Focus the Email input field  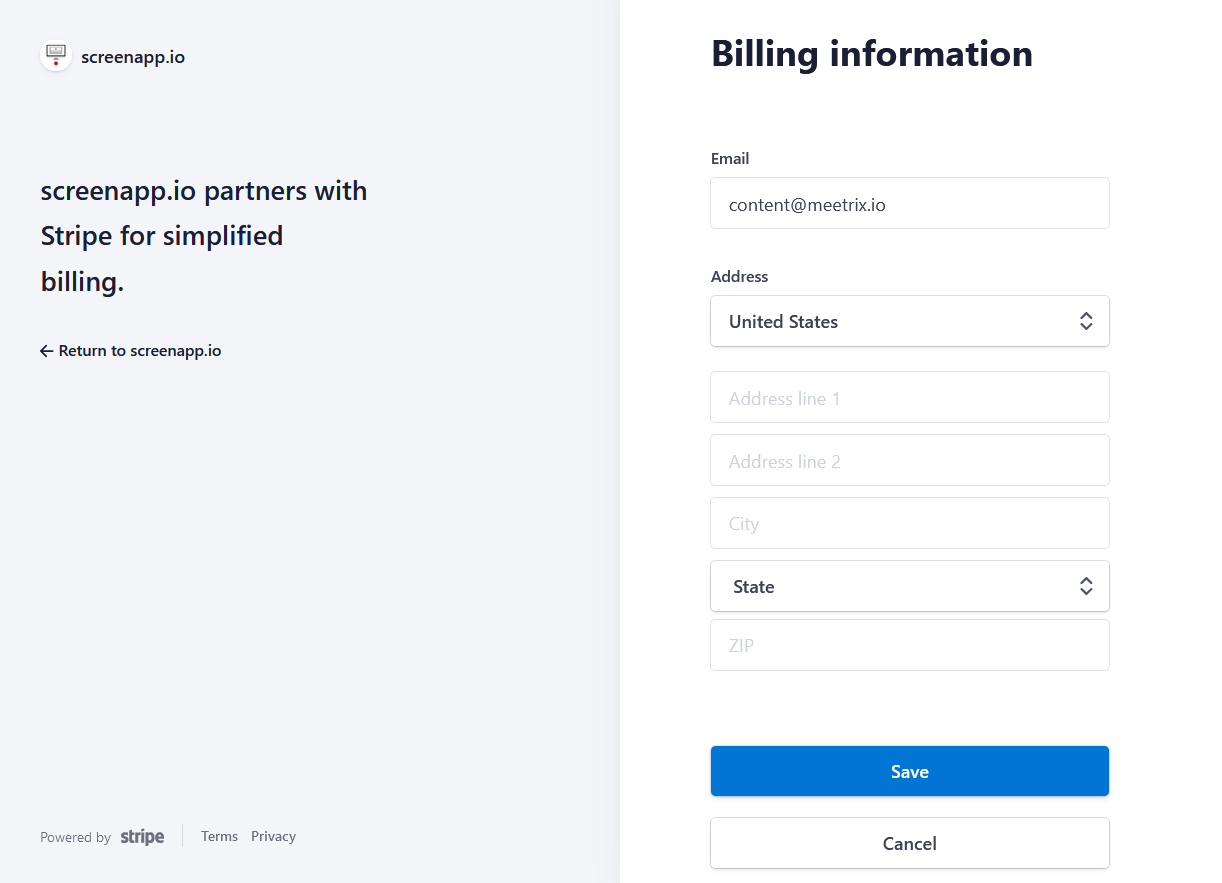point(908,204)
